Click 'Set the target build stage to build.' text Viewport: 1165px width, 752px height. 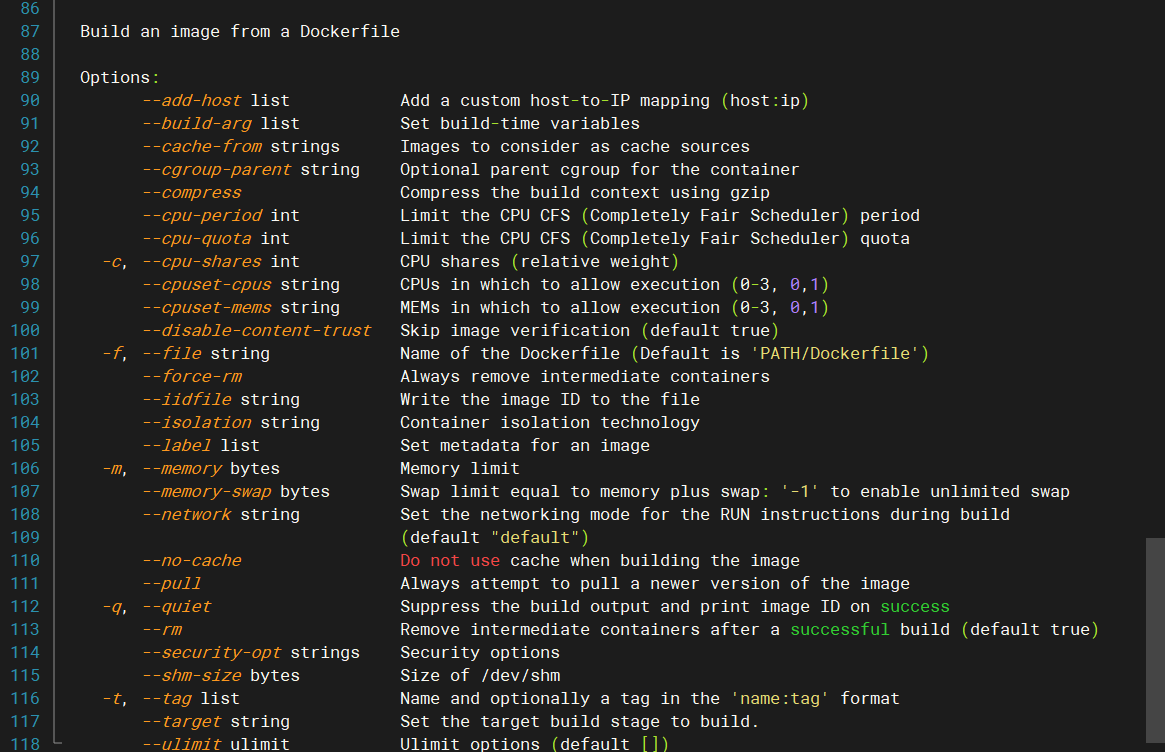580,722
